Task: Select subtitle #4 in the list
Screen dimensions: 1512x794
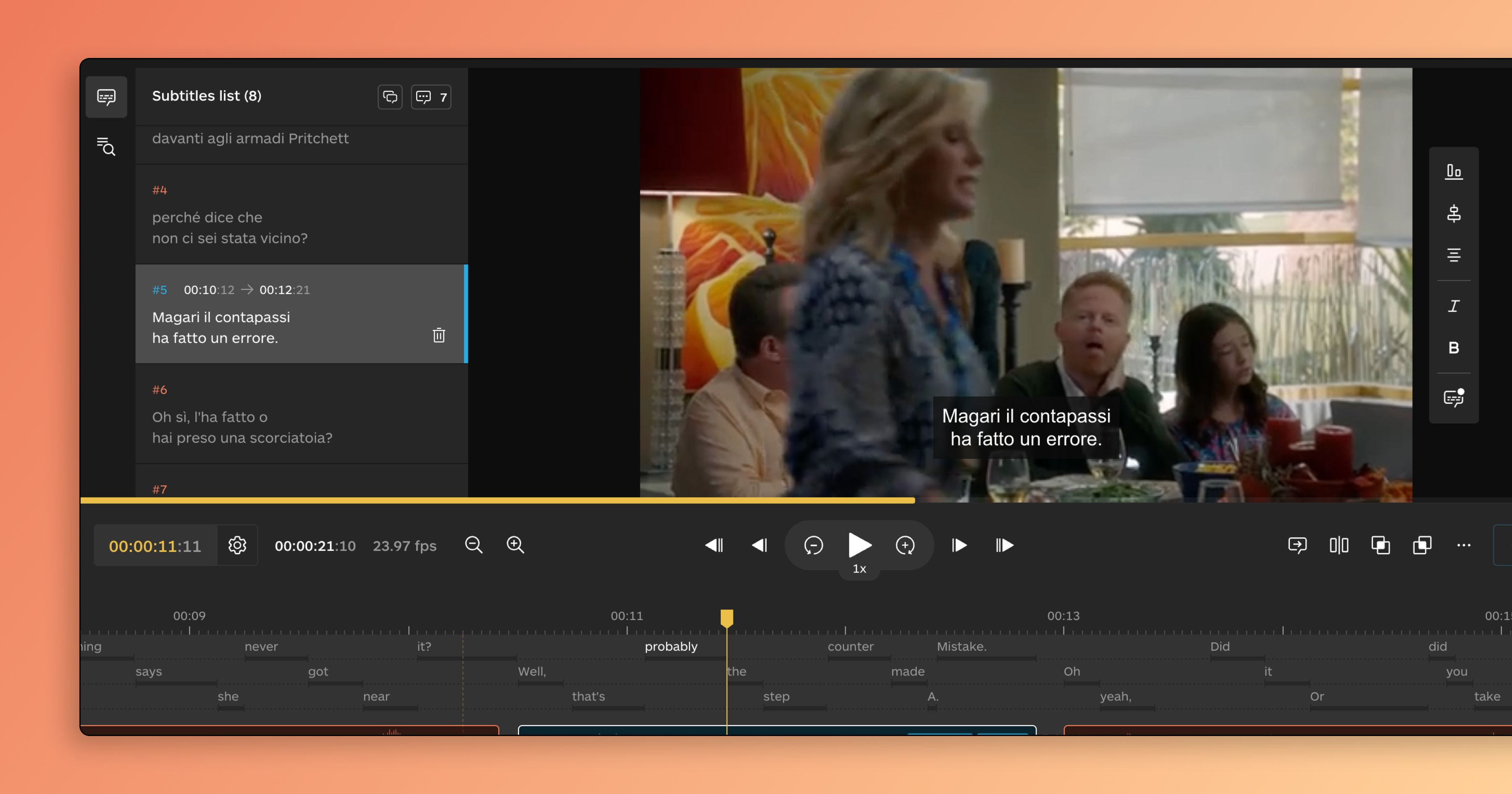Action: coord(302,215)
